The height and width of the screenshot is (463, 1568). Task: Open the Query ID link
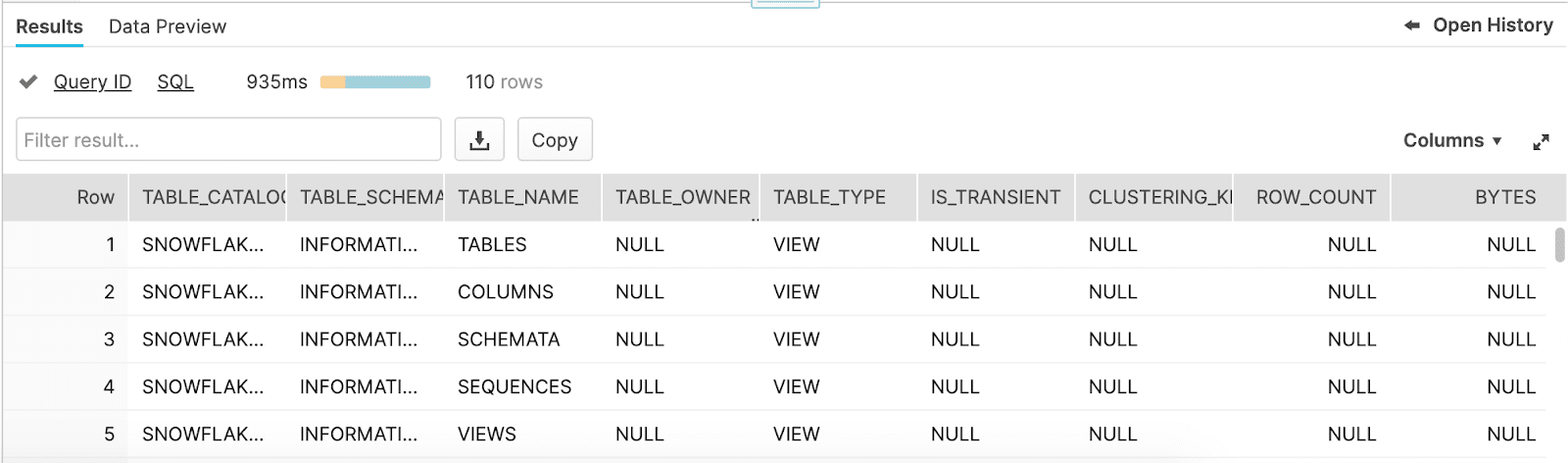(x=92, y=82)
